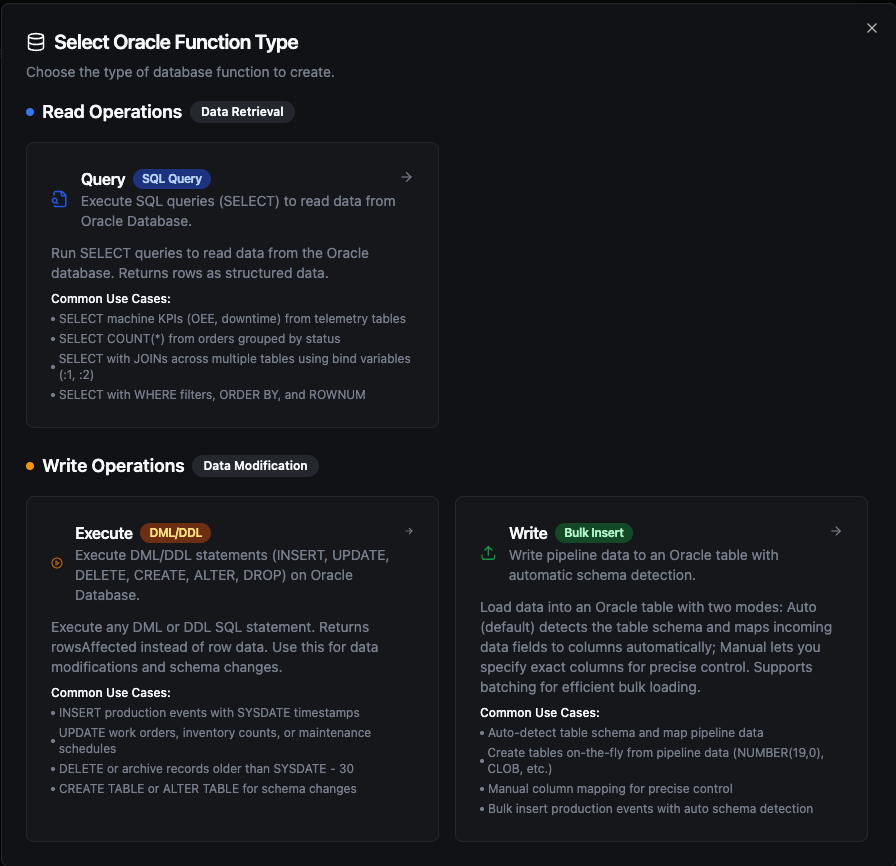Click the Execute play-circle icon
Viewport: 896px width, 866px height.
pyautogui.click(x=57, y=563)
